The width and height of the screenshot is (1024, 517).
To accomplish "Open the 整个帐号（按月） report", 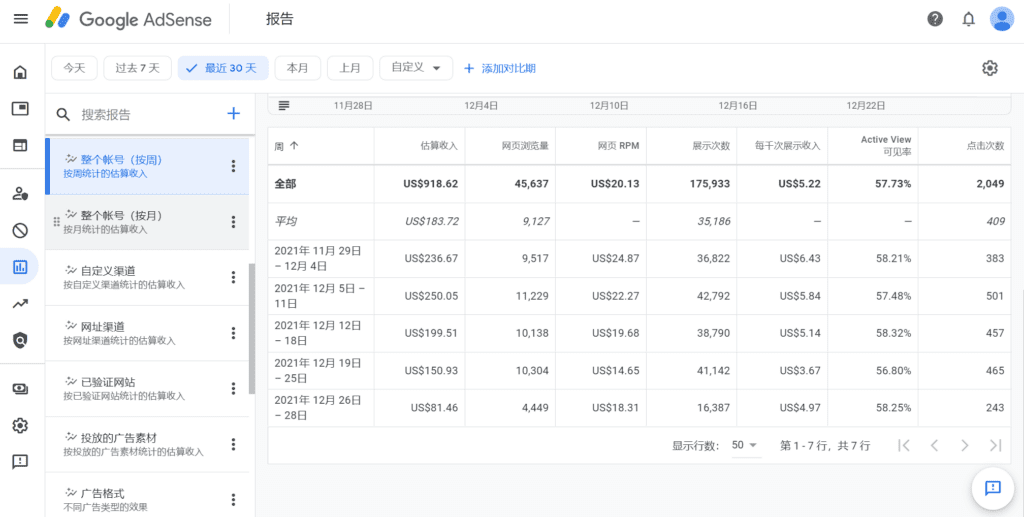I will [x=120, y=221].
